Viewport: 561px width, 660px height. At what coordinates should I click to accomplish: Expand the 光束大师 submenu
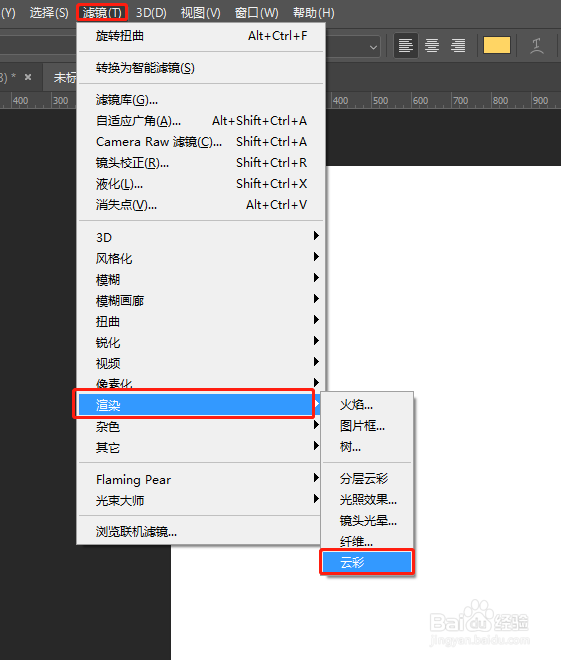click(x=201, y=500)
